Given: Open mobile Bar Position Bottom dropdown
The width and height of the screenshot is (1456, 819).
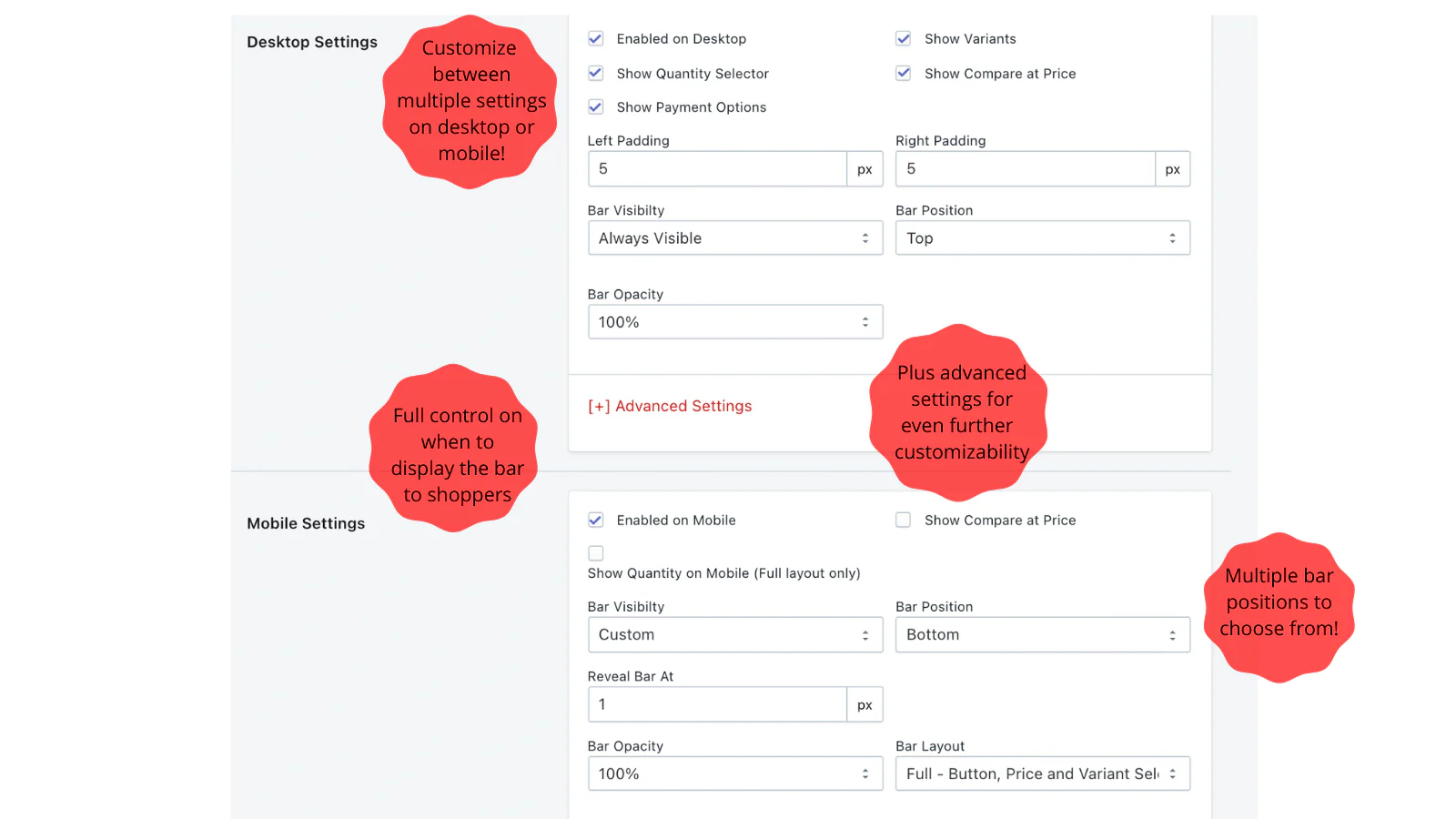Looking at the screenshot, I should pos(1042,635).
